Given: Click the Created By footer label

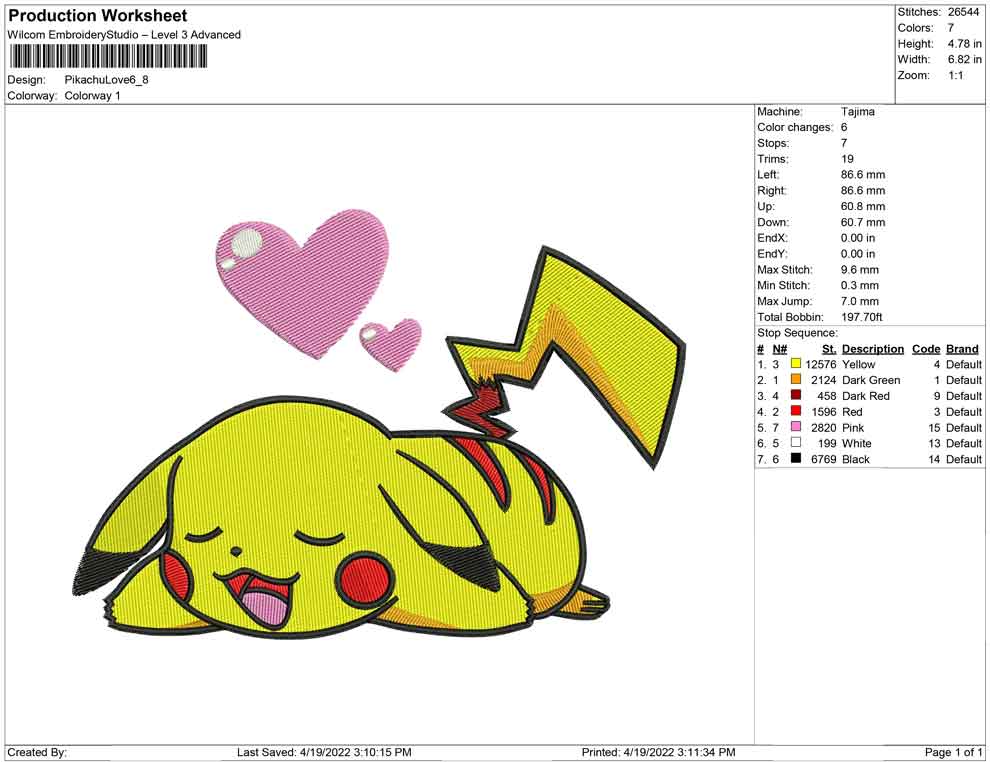Looking at the screenshot, I should pyautogui.click(x=37, y=752).
